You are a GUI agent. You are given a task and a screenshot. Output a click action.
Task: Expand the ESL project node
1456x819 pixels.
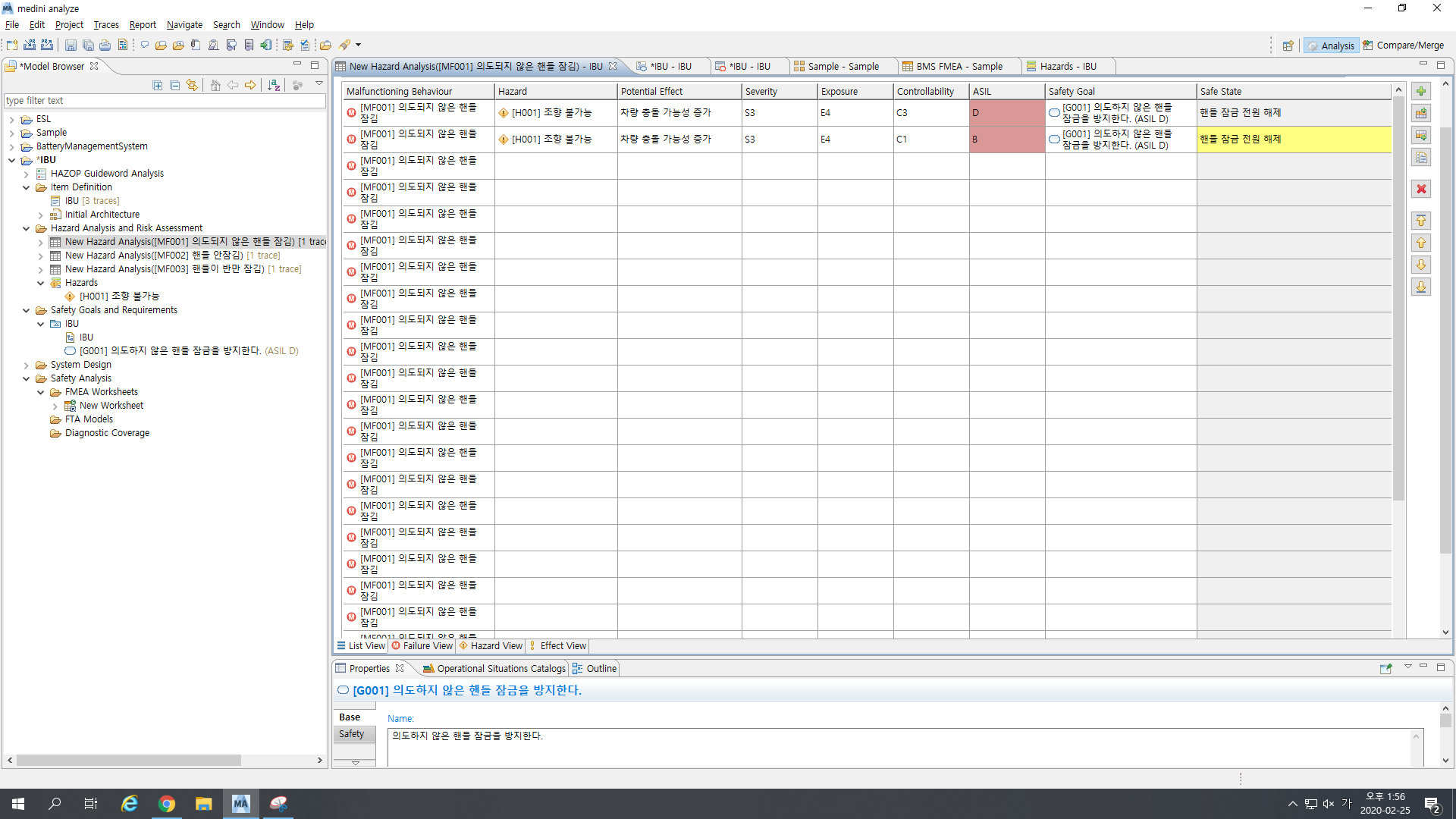click(11, 119)
